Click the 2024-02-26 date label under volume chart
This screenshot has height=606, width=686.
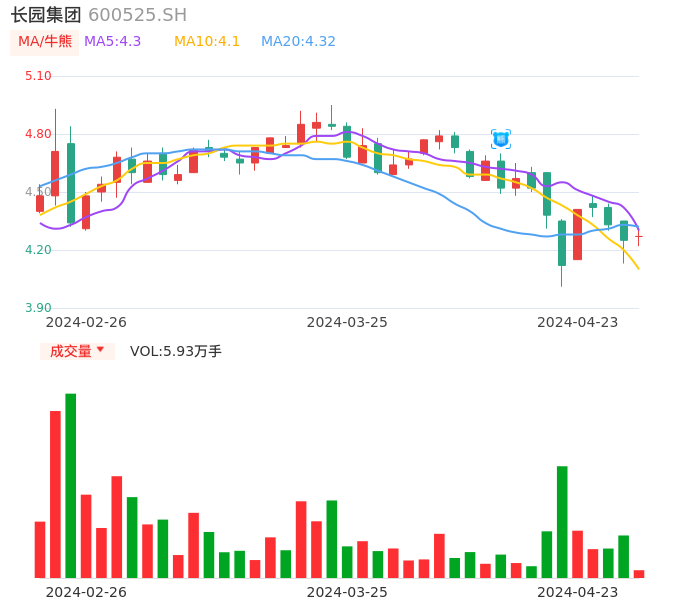pos(86,592)
